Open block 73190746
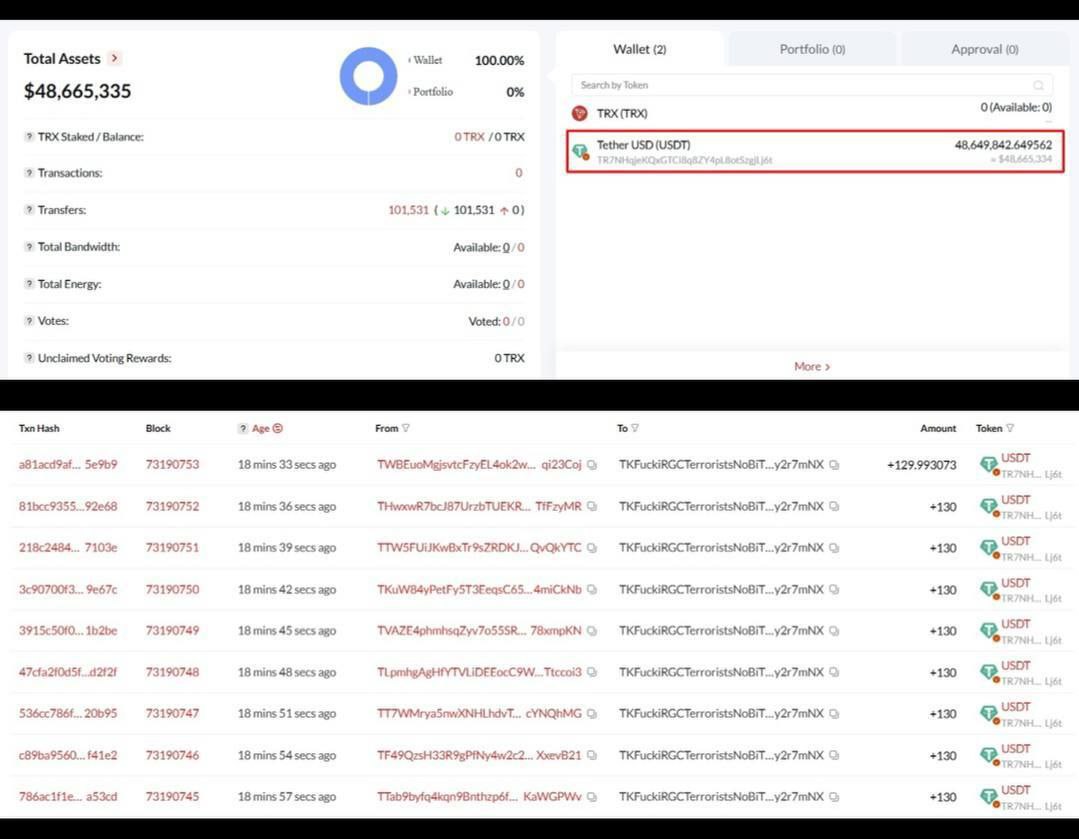 click(x=172, y=755)
